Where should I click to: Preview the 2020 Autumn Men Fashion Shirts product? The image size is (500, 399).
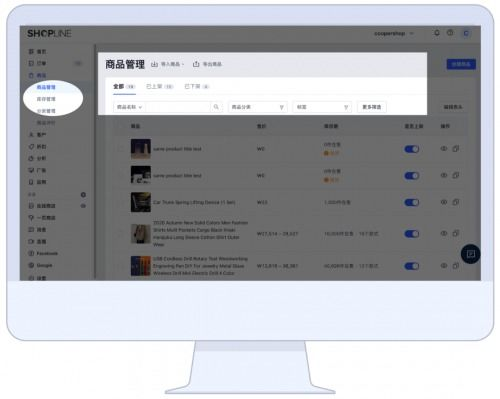(x=444, y=234)
